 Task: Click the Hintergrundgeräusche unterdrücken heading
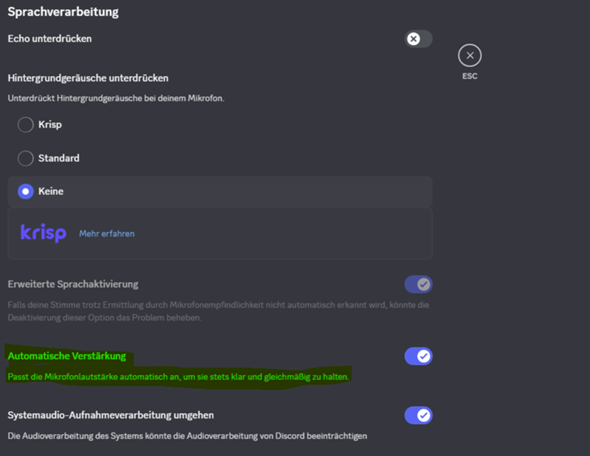coord(88,78)
